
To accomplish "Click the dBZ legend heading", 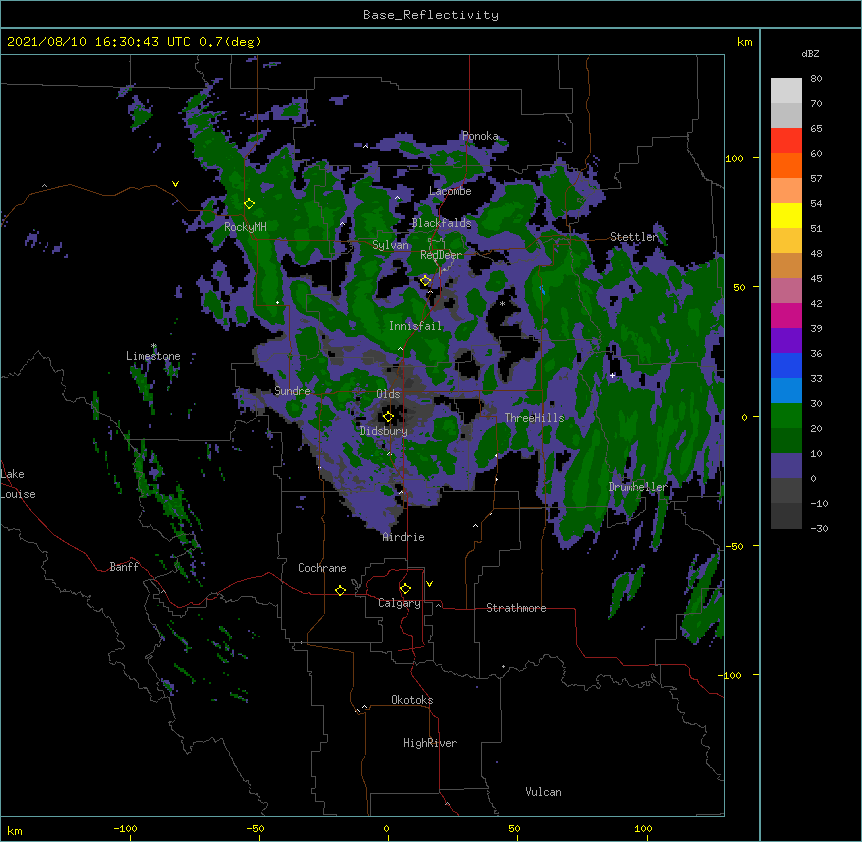I will click(810, 54).
